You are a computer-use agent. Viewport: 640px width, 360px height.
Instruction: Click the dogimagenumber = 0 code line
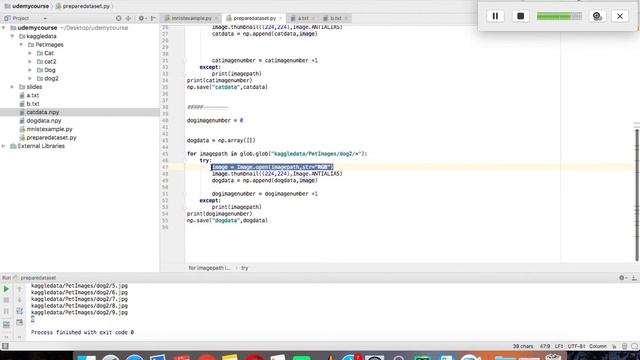(215, 120)
